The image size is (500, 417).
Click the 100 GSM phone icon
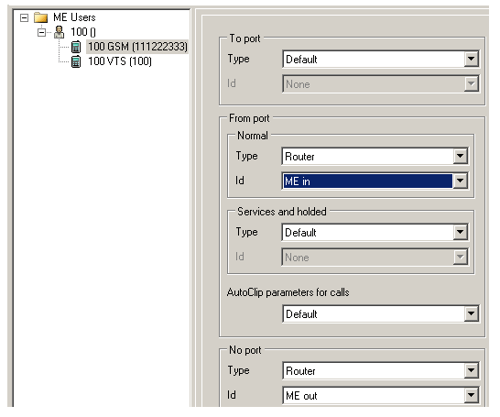tap(76, 47)
